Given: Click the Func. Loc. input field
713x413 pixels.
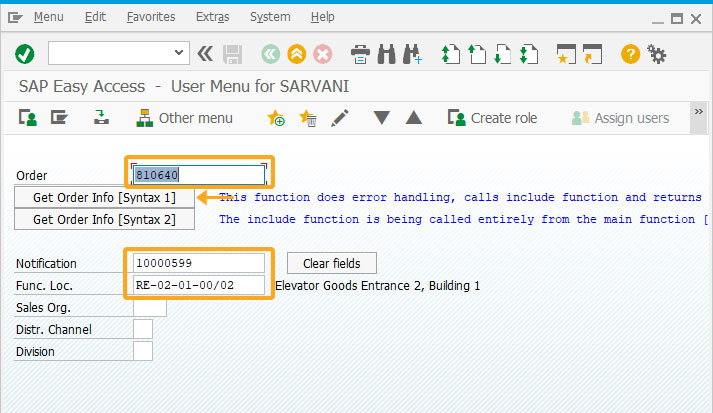Looking at the screenshot, I should 199,285.
